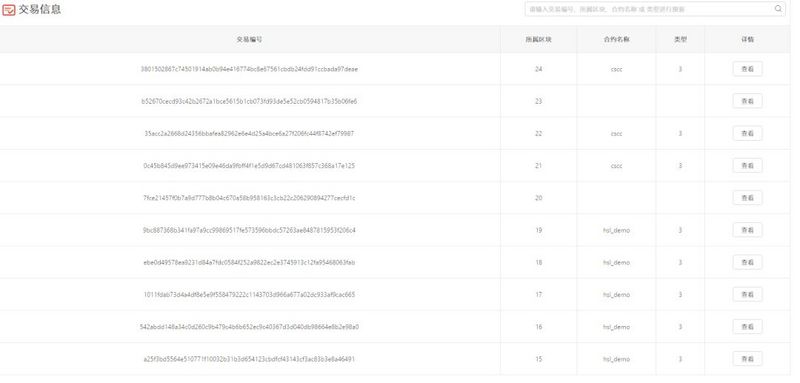Open 查看 details for block 22

pos(747,134)
